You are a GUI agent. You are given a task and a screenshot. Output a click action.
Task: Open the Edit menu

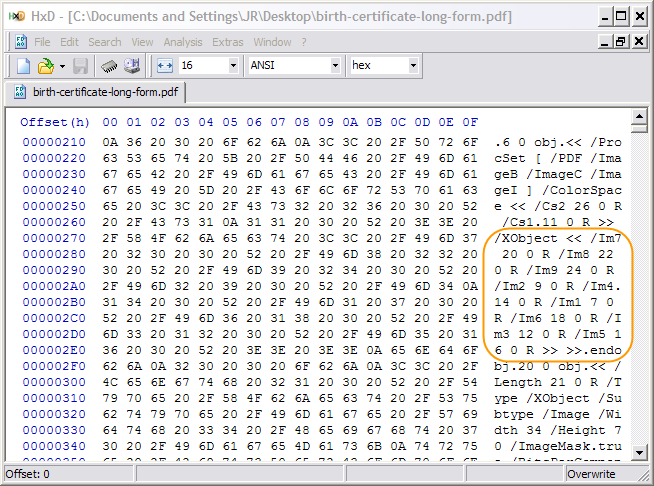[x=69, y=42]
